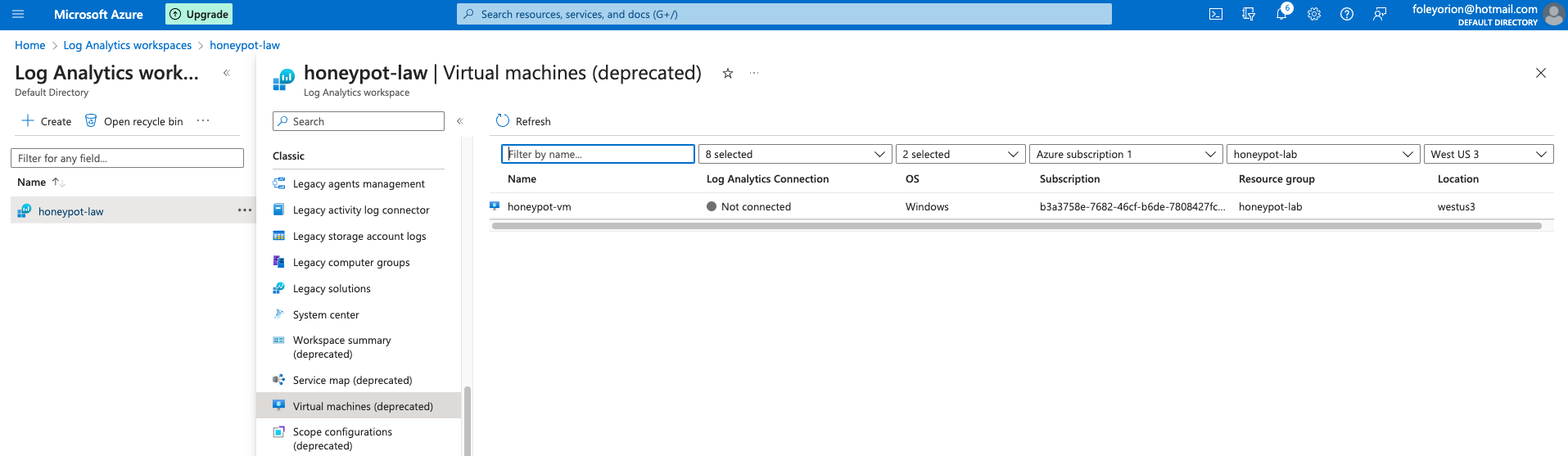Screen dimensions: 1568x456
Task: Click the Subscription column header
Action: pos(1070,178)
